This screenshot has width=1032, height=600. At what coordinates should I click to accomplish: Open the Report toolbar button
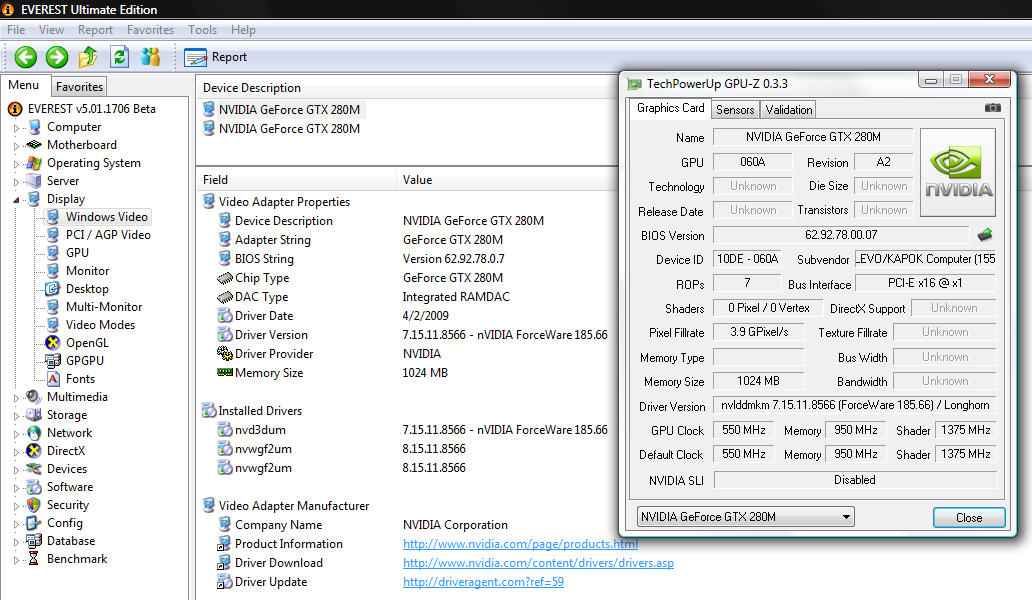click(x=215, y=57)
